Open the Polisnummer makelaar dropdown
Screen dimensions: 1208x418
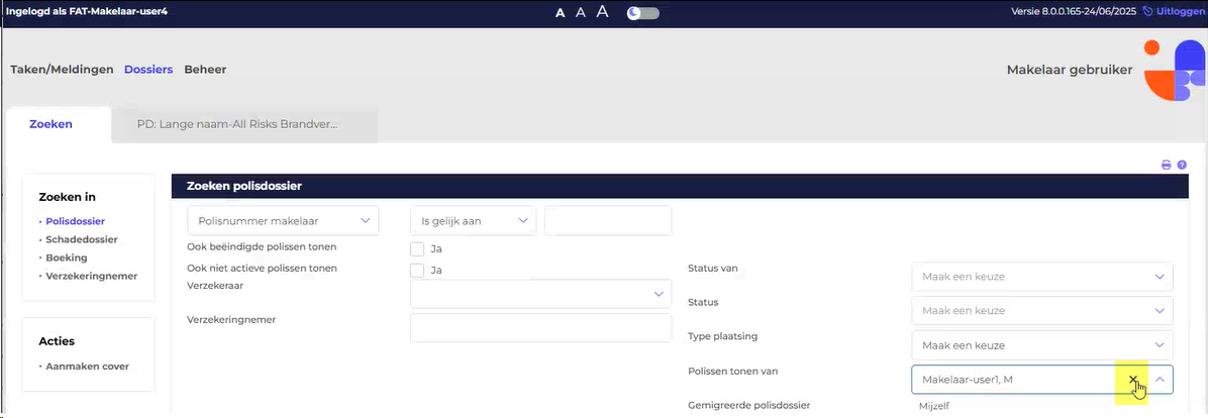(283, 221)
